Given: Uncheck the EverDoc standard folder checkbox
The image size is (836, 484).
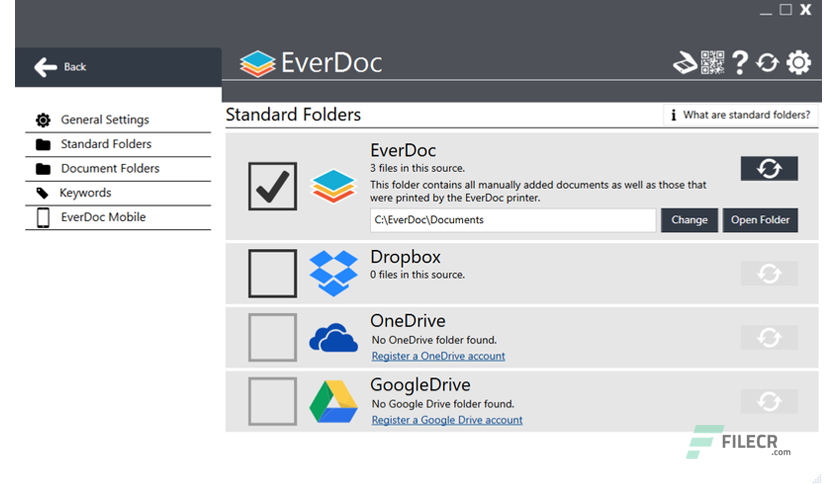Looking at the screenshot, I should [x=272, y=186].
